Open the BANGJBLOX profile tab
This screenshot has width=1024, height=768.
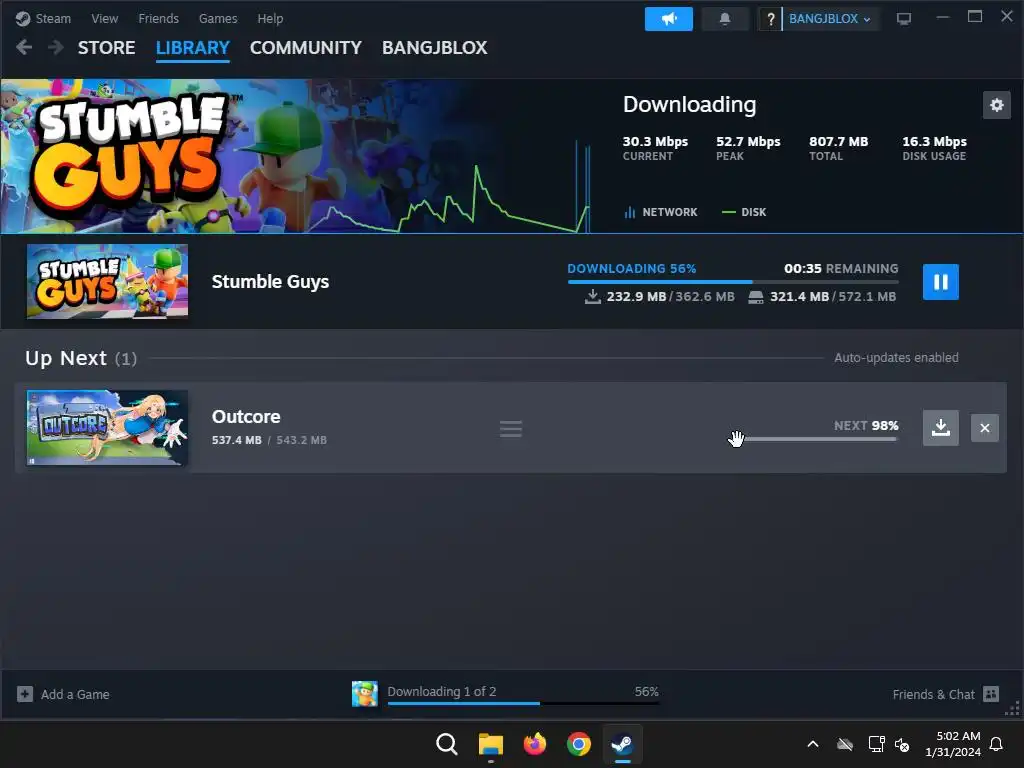click(x=434, y=48)
